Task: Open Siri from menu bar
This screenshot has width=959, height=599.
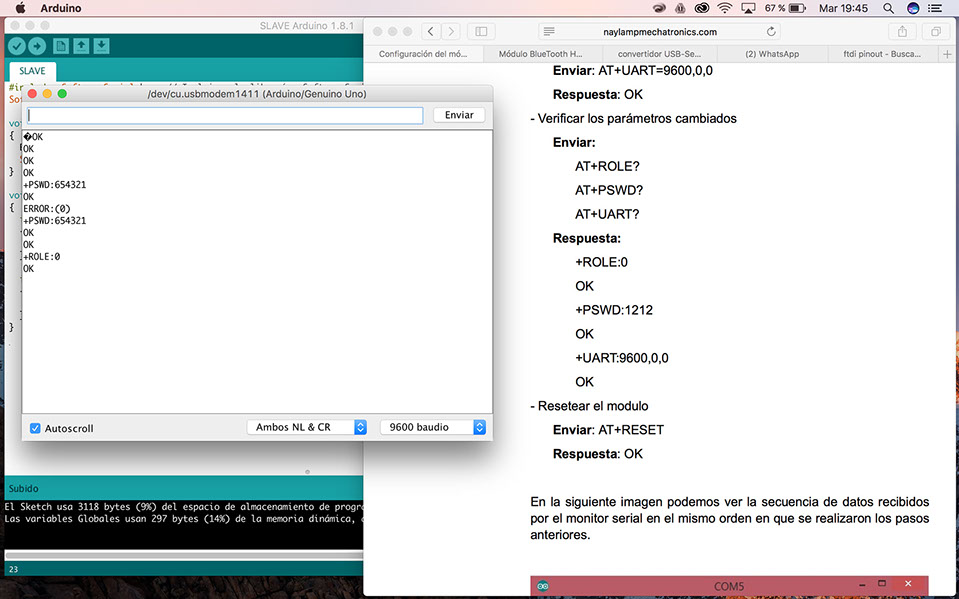Action: (x=913, y=8)
